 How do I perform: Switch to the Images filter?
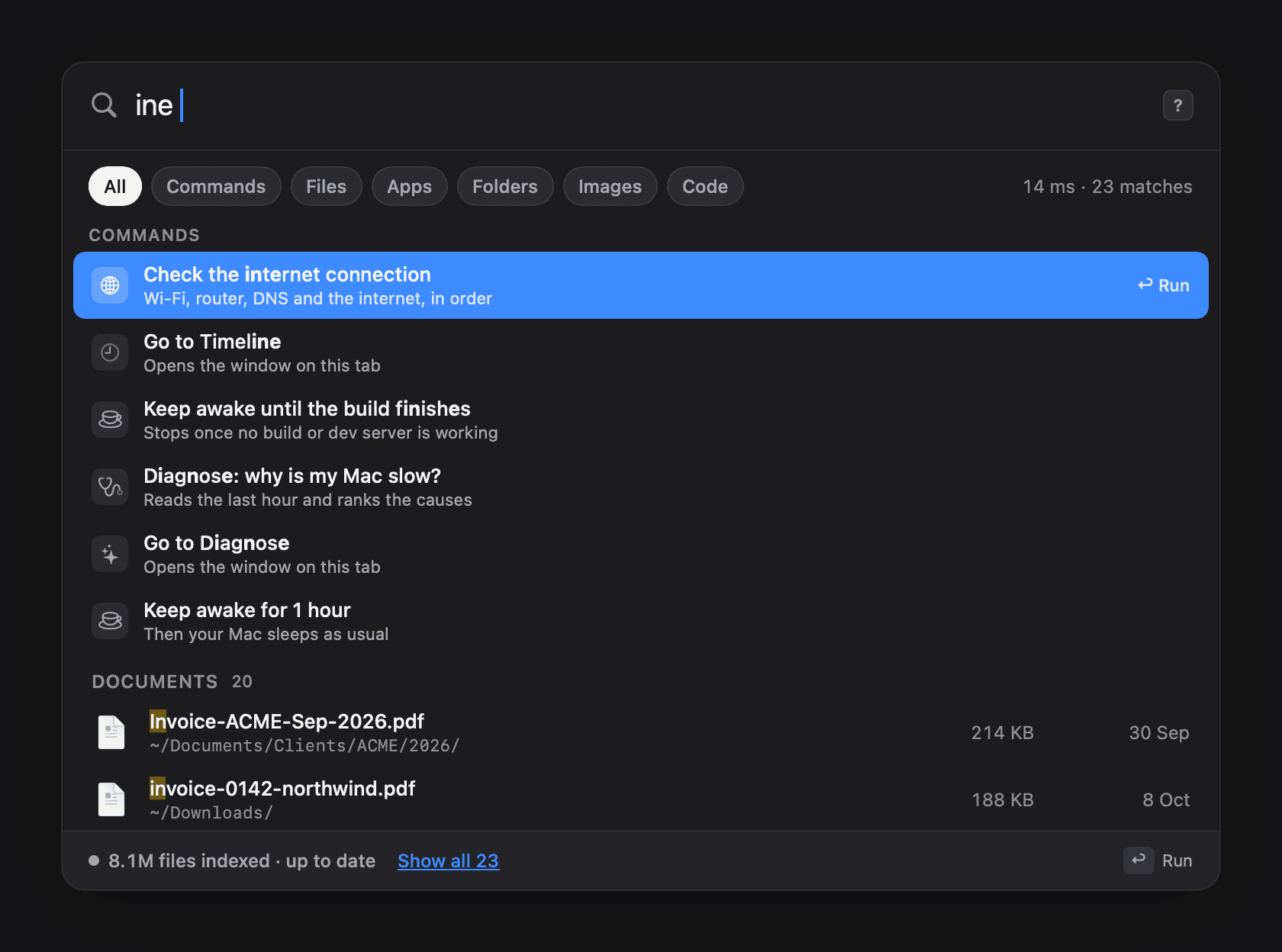click(x=610, y=186)
